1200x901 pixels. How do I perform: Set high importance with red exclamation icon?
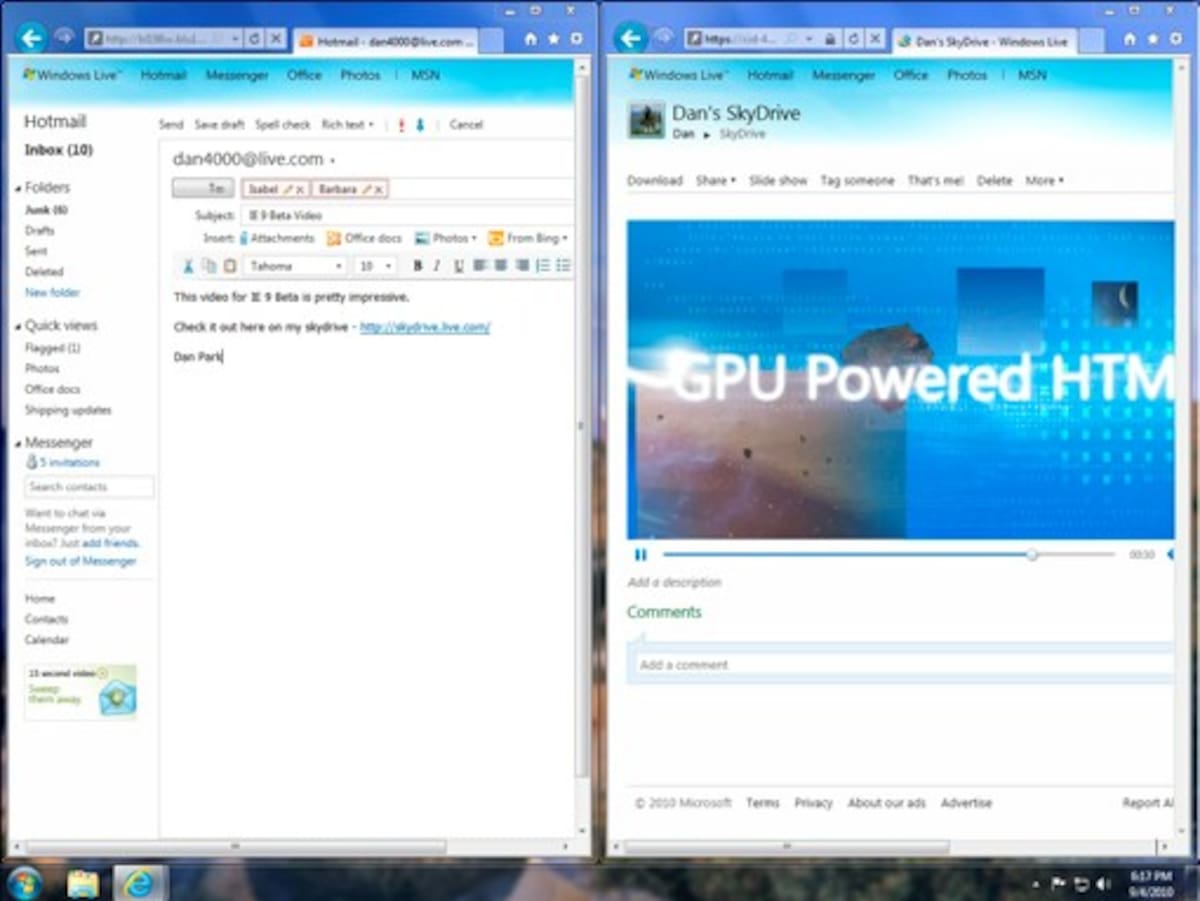click(x=401, y=125)
